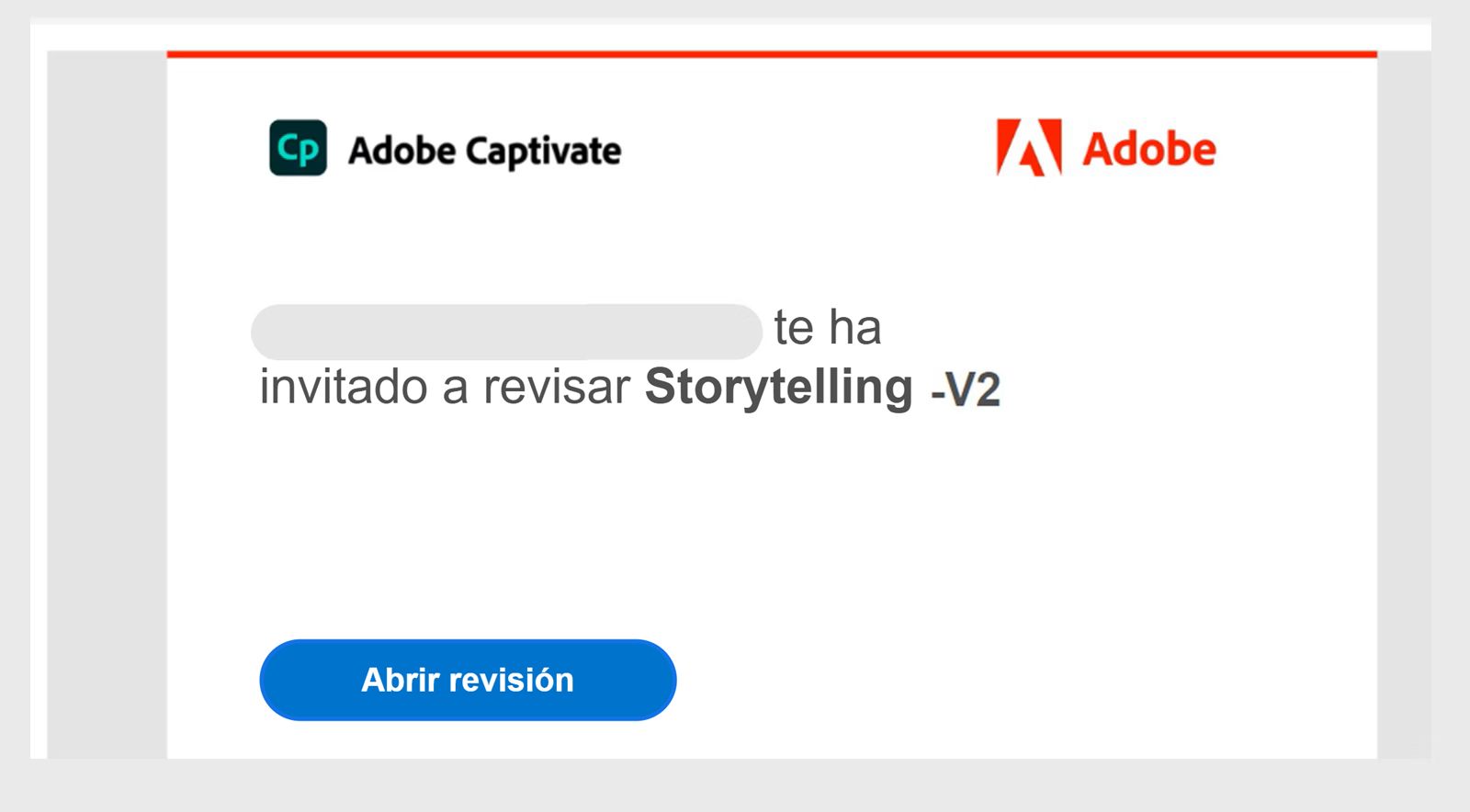Click the grey margin left of the email card

[107, 404]
